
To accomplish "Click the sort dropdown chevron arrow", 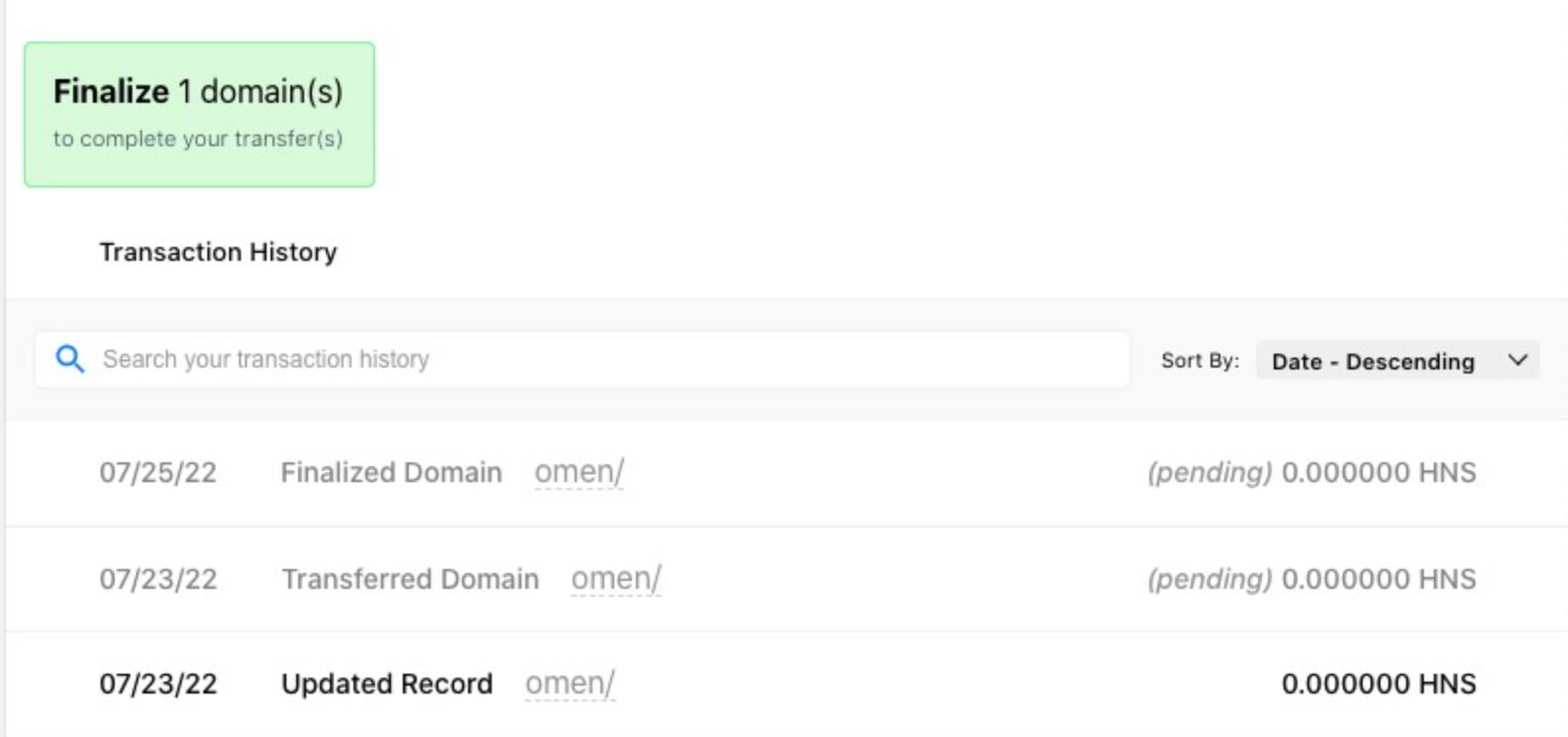I will 1518,361.
